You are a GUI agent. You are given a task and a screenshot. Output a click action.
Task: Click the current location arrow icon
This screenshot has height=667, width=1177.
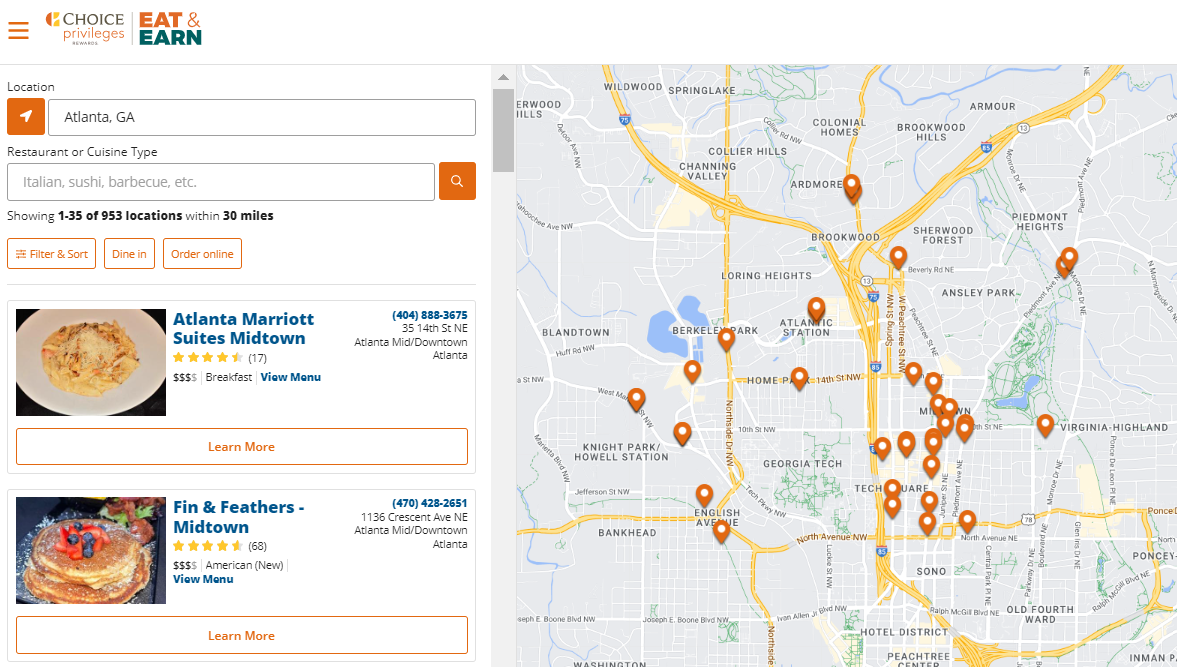coord(25,117)
